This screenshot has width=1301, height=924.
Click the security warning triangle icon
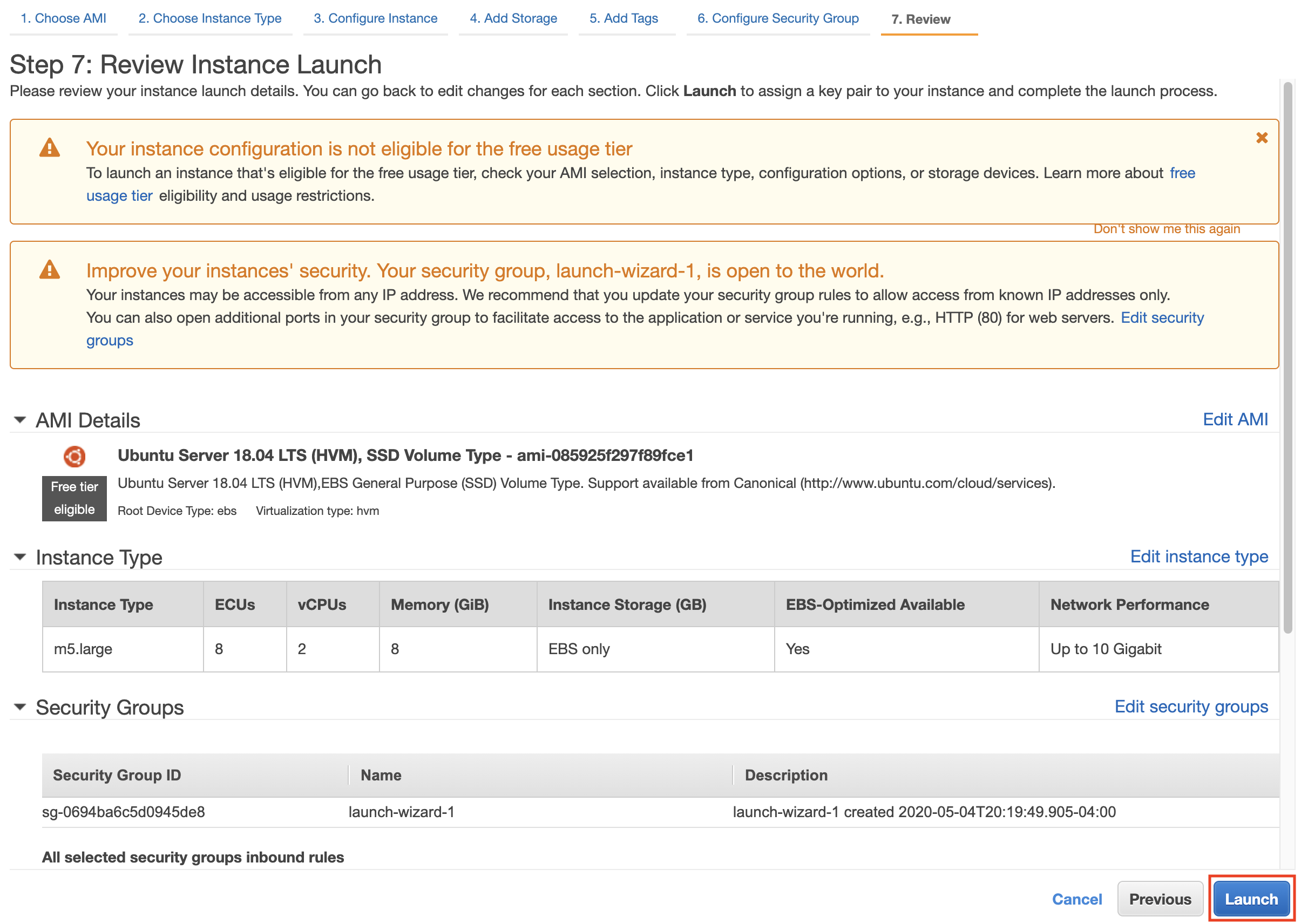[x=50, y=270]
